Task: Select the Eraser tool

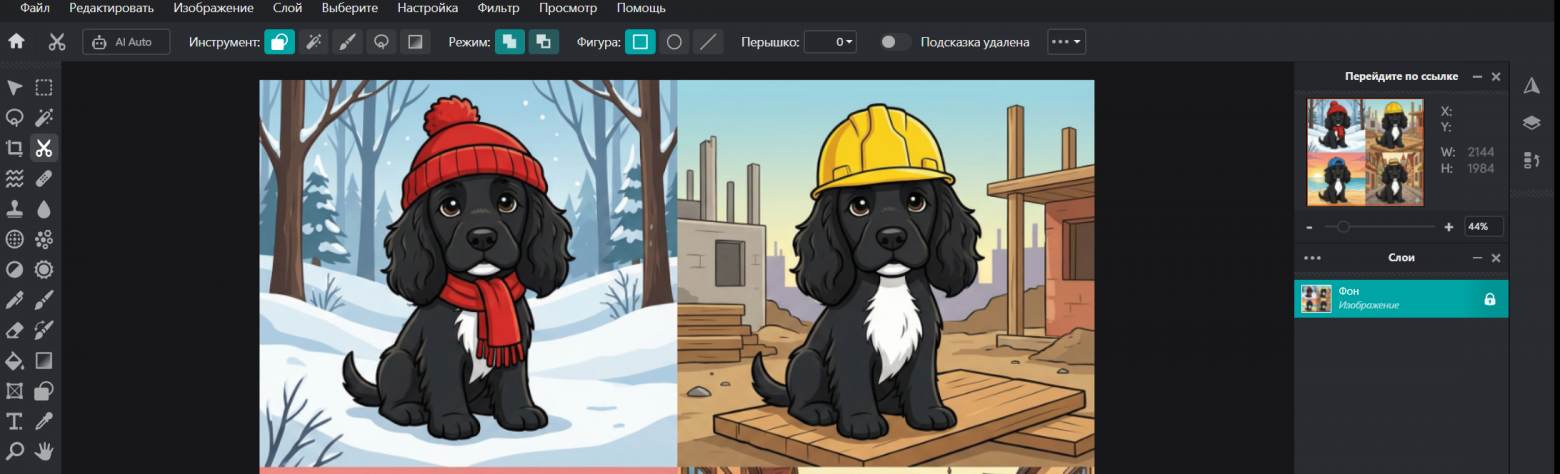Action: tap(15, 330)
